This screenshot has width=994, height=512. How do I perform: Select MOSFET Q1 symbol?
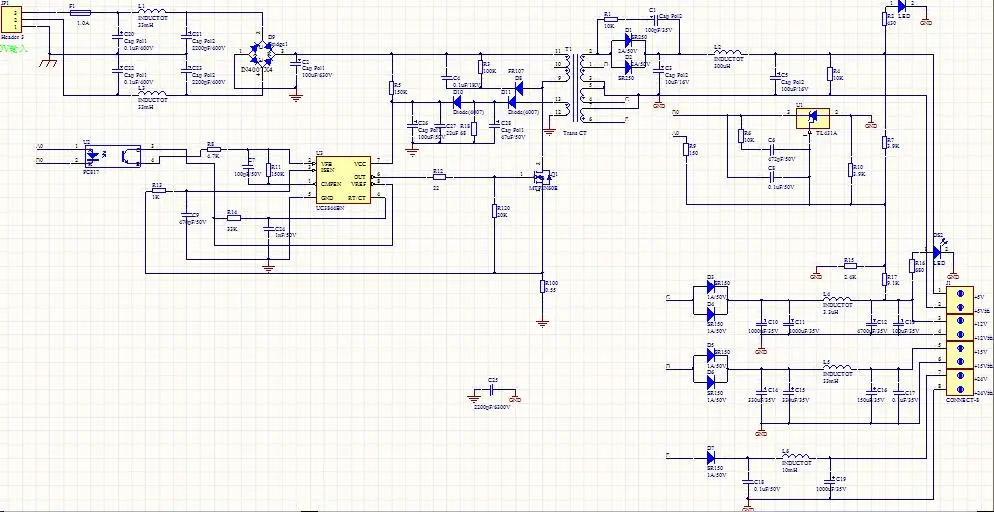[x=544, y=176]
